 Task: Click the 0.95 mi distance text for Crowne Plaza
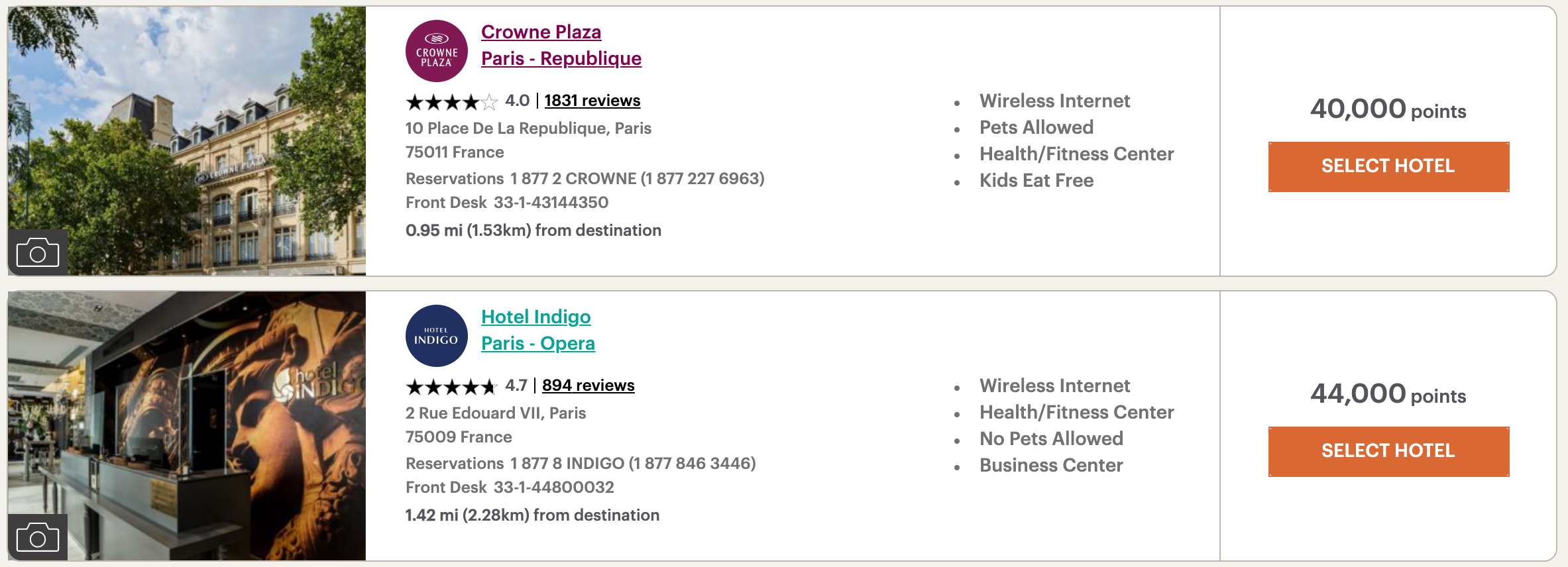tap(532, 231)
